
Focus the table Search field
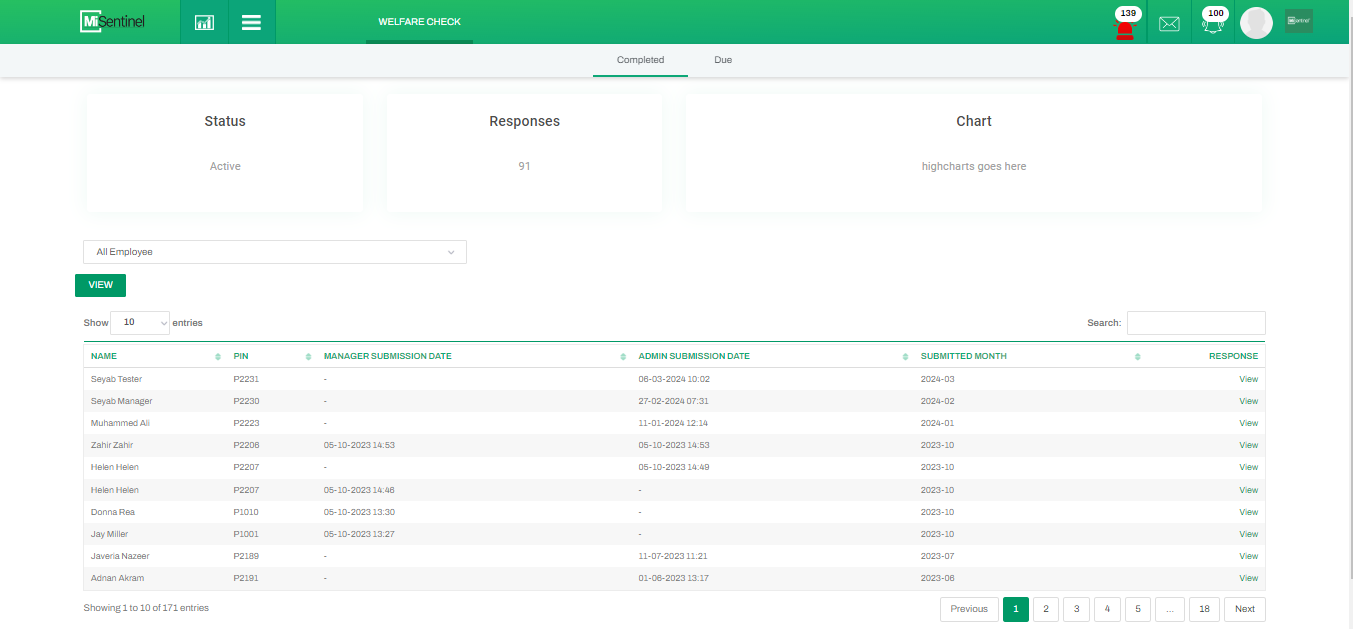pos(1195,323)
